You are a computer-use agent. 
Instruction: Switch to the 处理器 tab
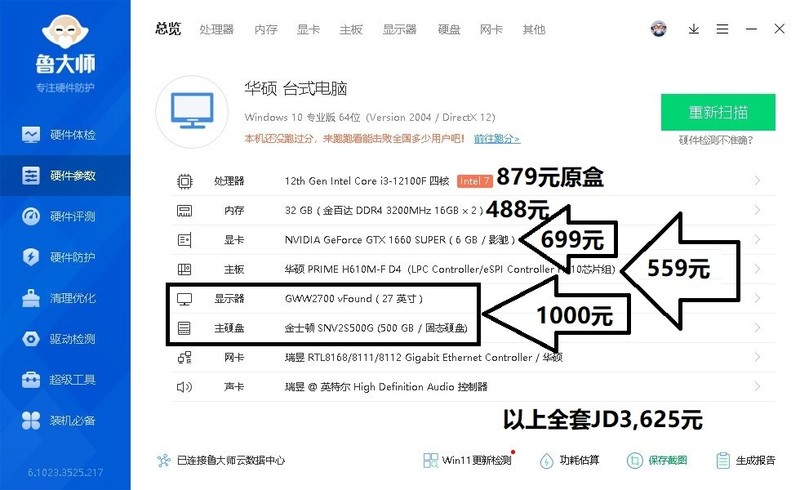[x=216, y=30]
